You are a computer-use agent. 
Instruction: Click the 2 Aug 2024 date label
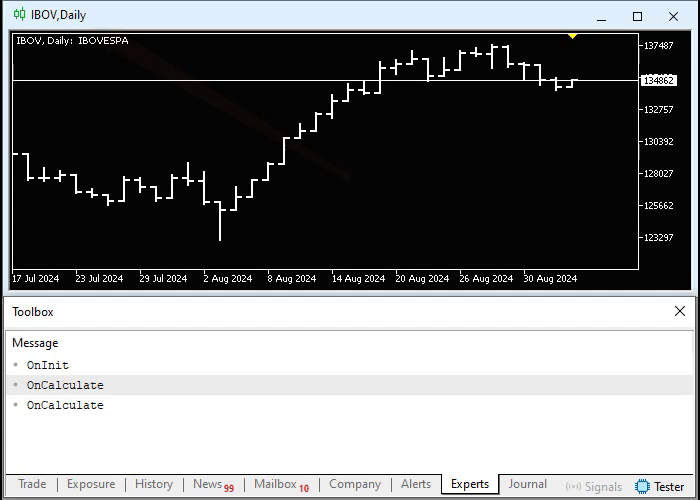click(x=228, y=279)
